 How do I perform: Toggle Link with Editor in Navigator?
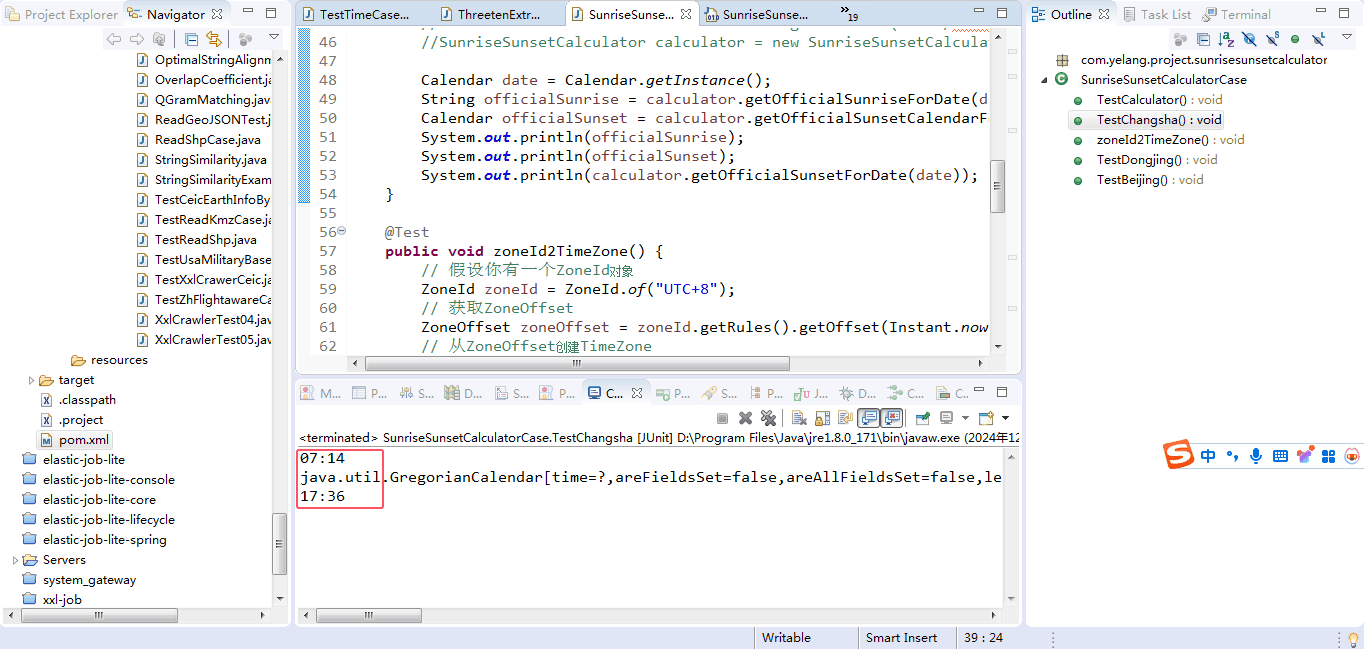[213, 39]
